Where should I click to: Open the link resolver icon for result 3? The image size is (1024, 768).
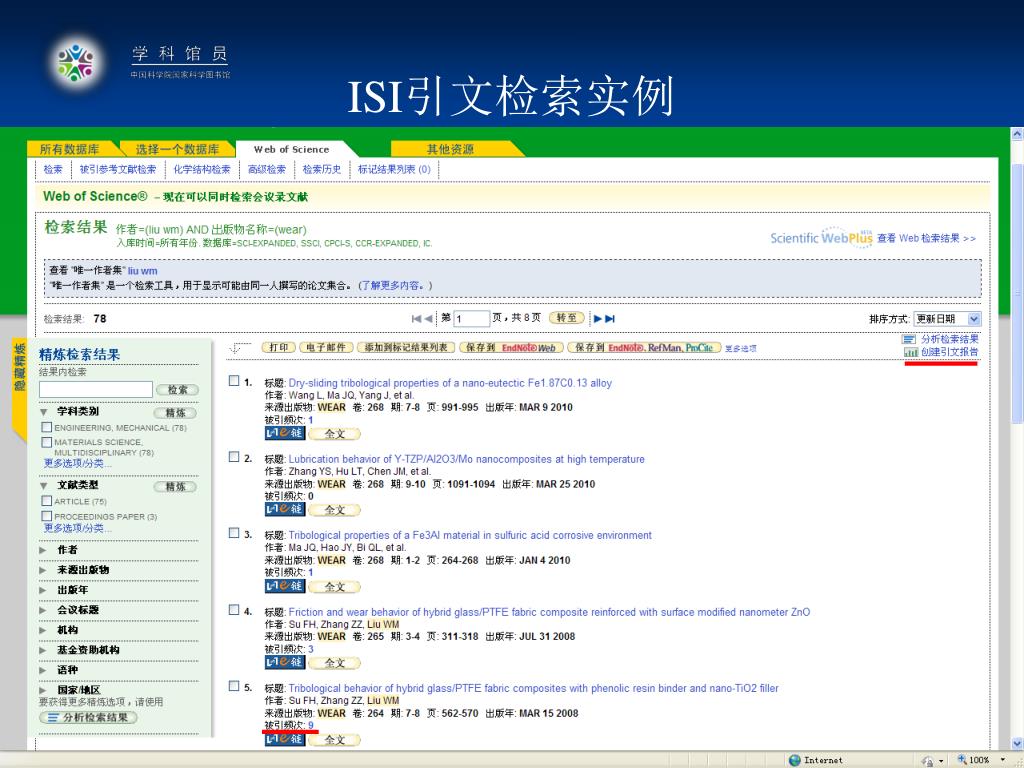(285, 586)
